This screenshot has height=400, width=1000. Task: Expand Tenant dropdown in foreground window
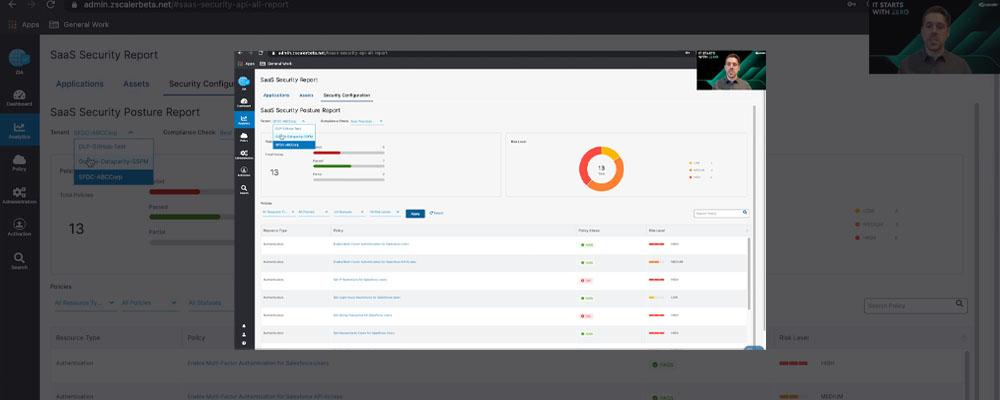(290, 121)
